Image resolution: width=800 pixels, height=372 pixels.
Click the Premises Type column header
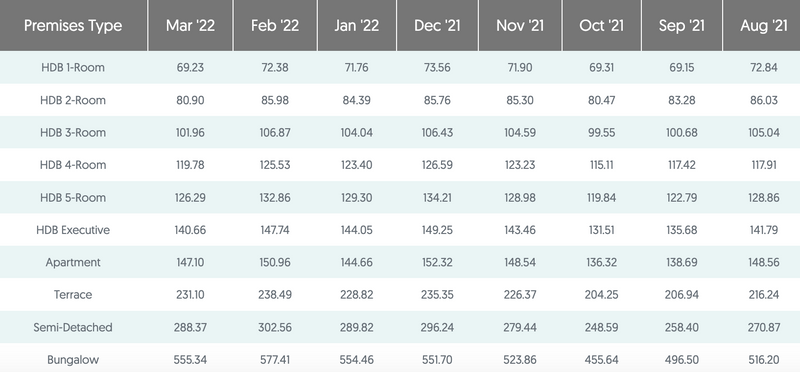(73, 26)
